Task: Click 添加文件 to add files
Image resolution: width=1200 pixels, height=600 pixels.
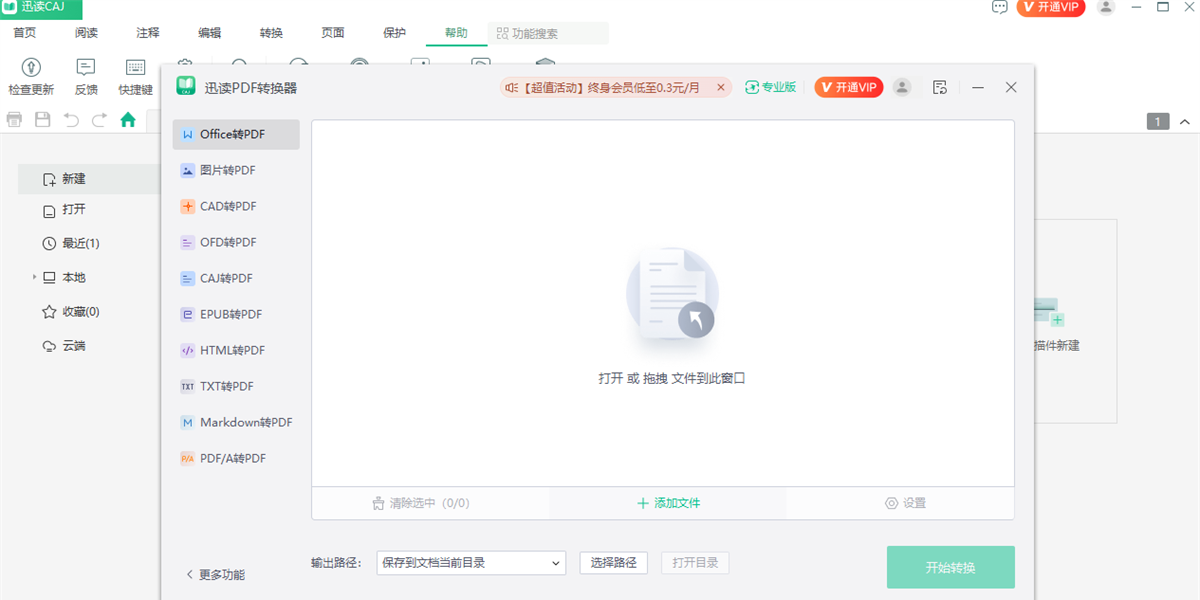Action: 668,503
